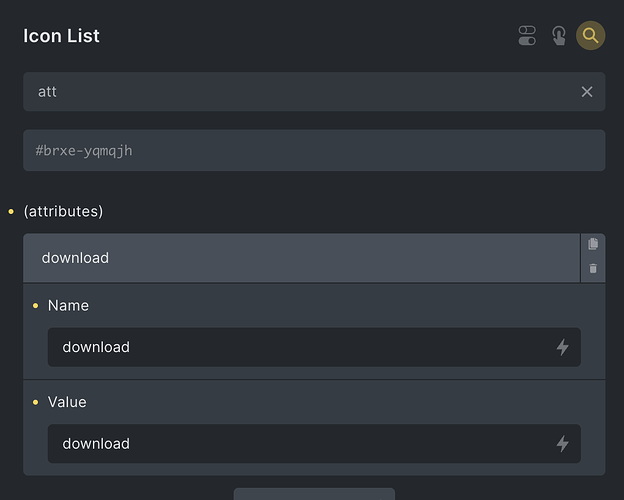Click the (attributes) group label
Screen dimensions: 624x500
click(63, 211)
